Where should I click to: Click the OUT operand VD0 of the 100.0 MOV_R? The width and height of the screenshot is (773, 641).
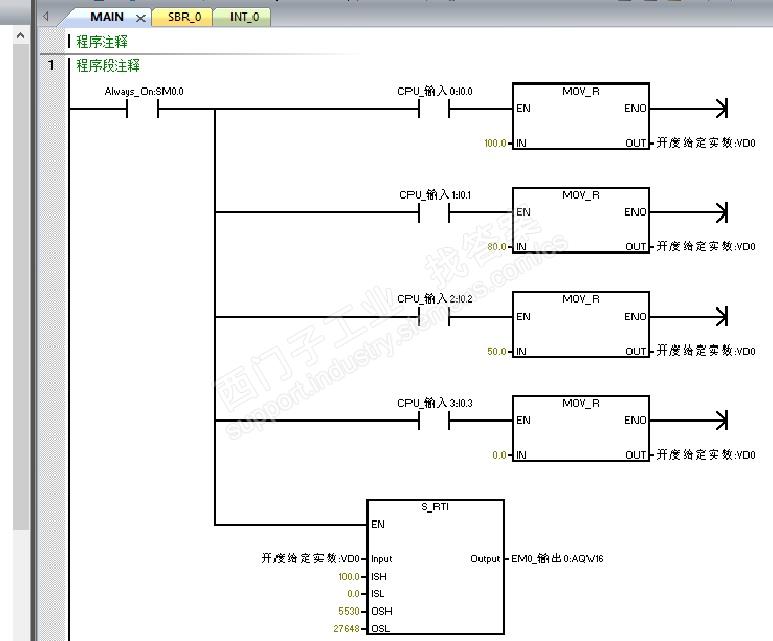click(705, 142)
